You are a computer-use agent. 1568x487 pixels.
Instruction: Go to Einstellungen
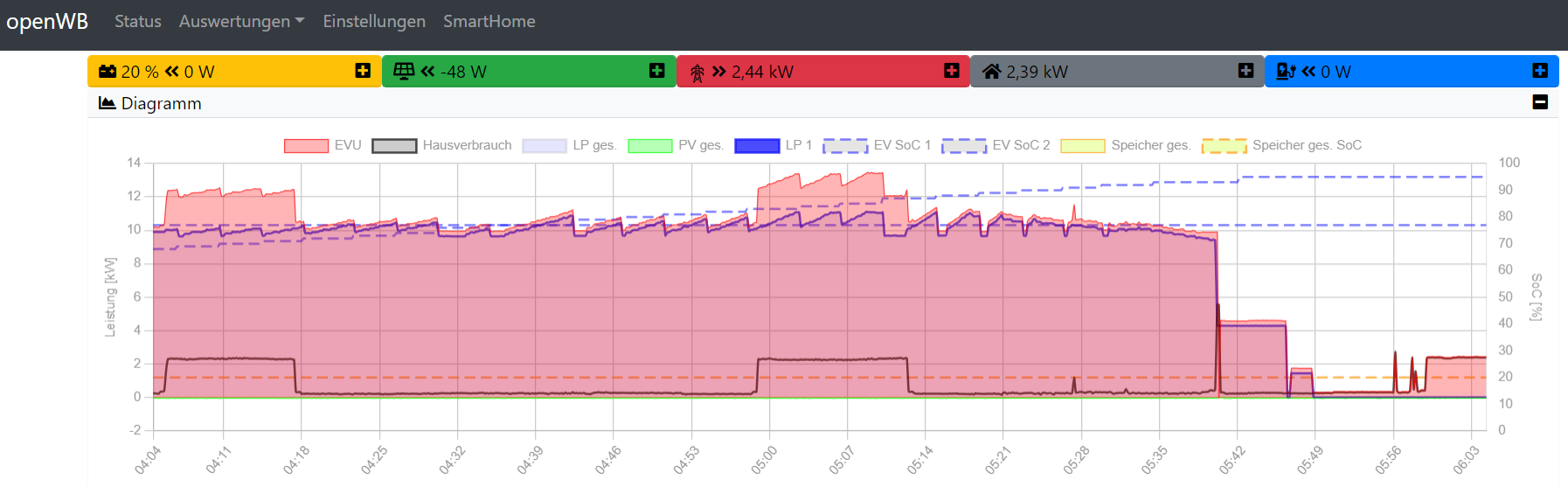pos(374,21)
